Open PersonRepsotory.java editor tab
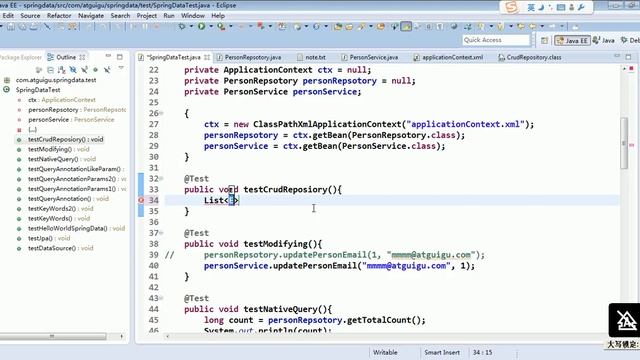Screen dimensions: 640x360 249,58
